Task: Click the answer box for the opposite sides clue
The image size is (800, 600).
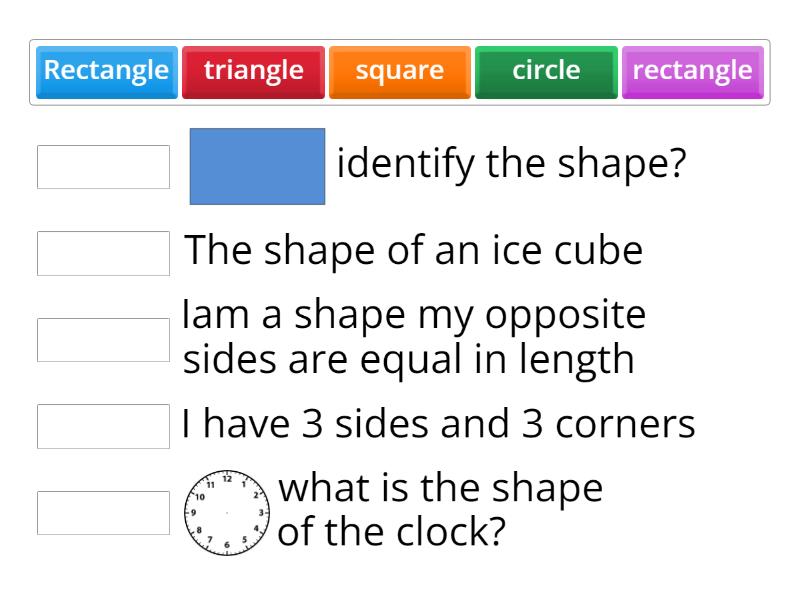Action: [103, 339]
